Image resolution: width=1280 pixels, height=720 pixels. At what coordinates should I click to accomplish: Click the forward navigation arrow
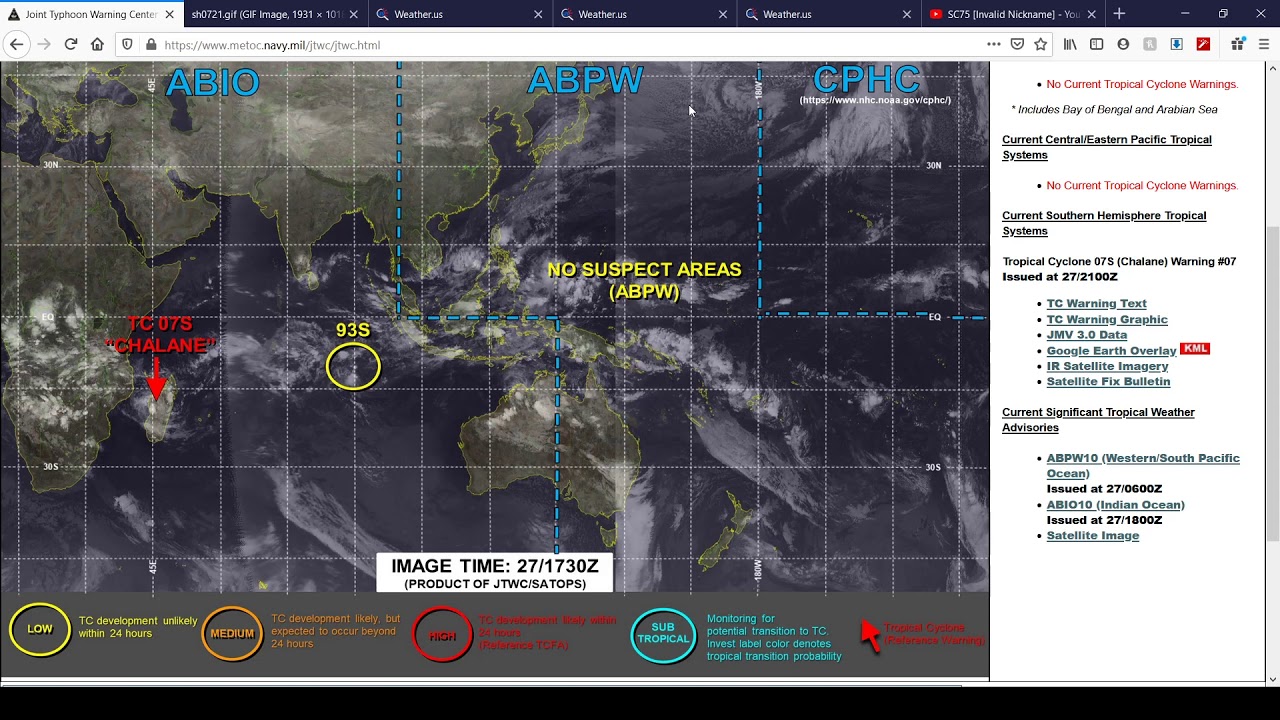point(43,44)
